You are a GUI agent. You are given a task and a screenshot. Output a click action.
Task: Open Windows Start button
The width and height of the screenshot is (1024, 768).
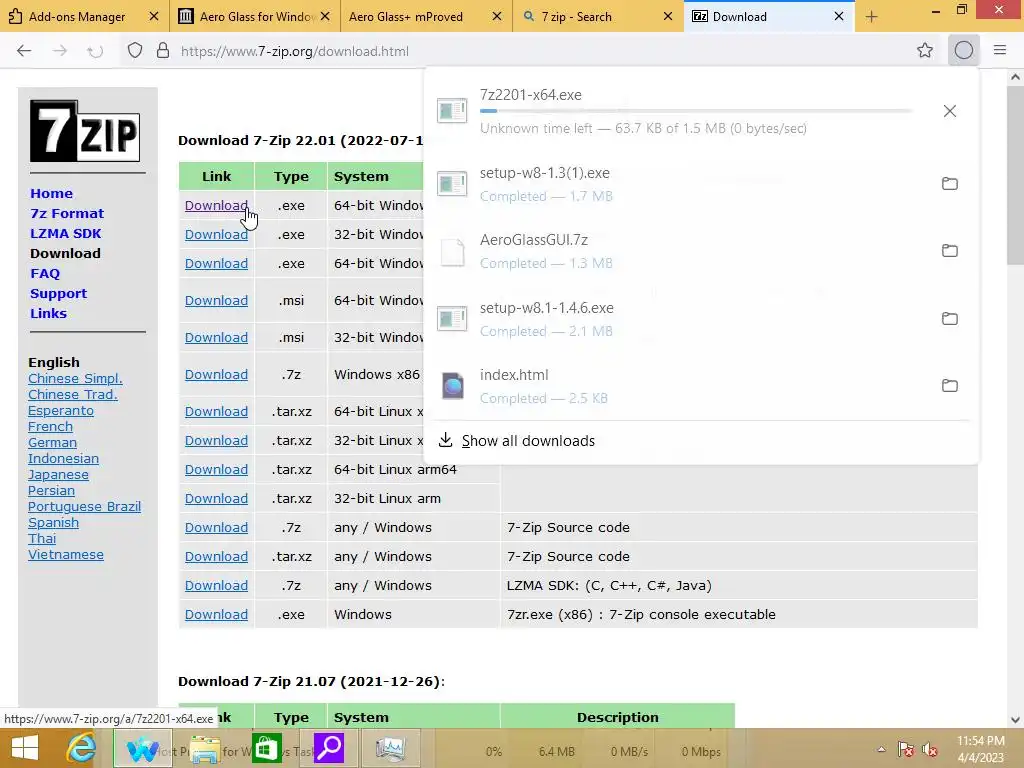click(x=25, y=748)
